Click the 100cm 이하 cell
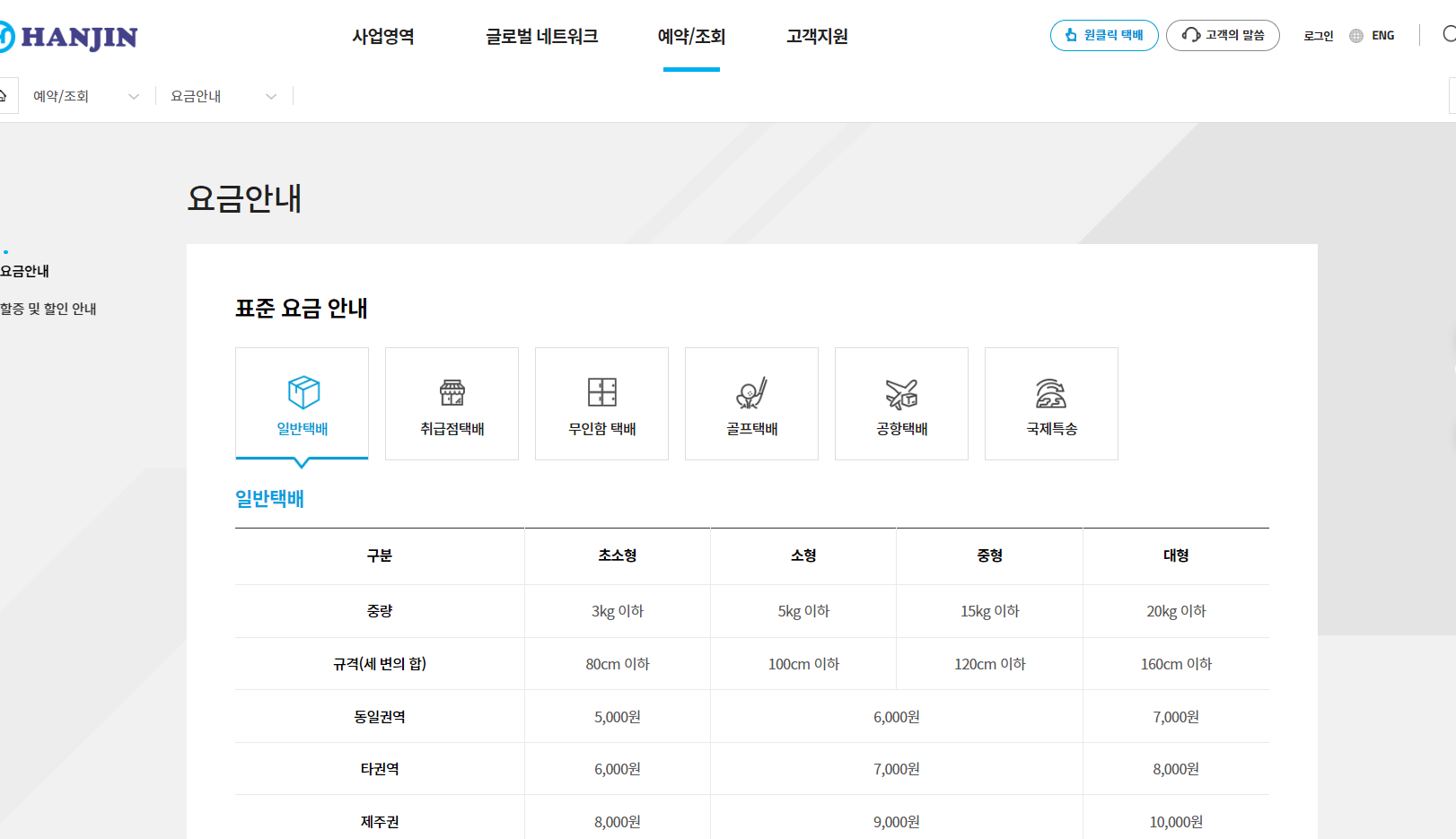1456x839 pixels. (803, 664)
